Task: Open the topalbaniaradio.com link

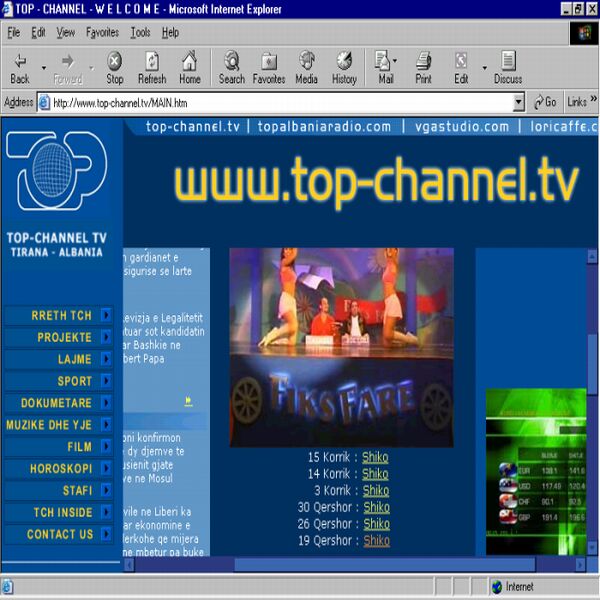Action: pyautogui.click(x=324, y=126)
